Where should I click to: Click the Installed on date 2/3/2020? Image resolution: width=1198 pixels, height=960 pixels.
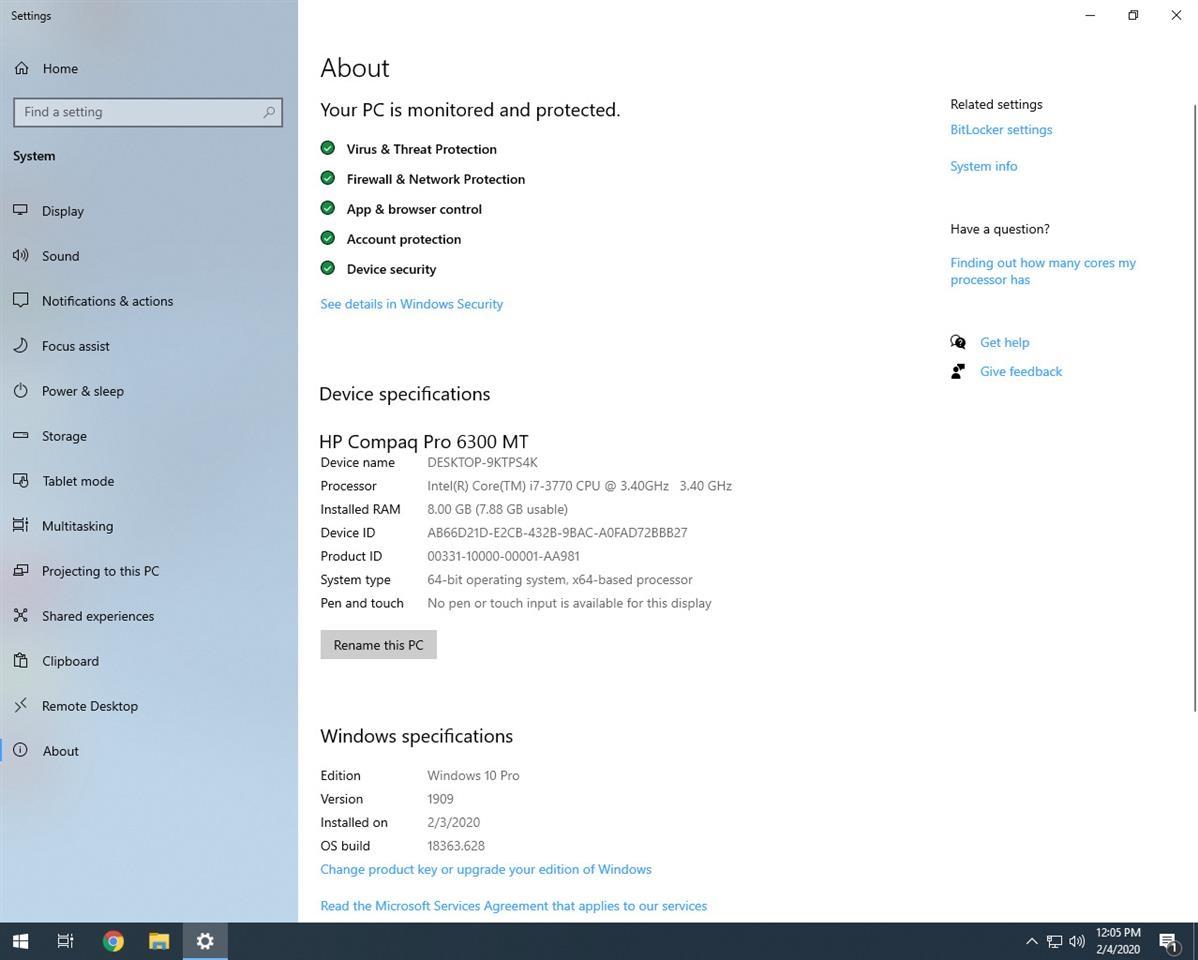(453, 822)
